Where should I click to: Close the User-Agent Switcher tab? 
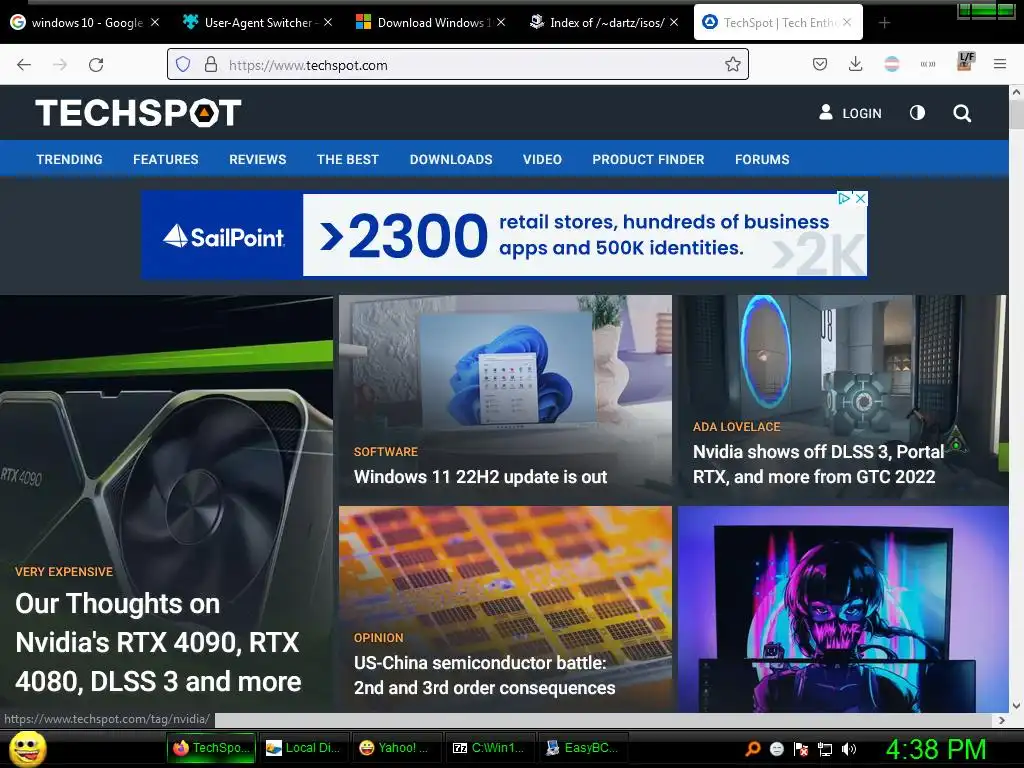(x=328, y=22)
